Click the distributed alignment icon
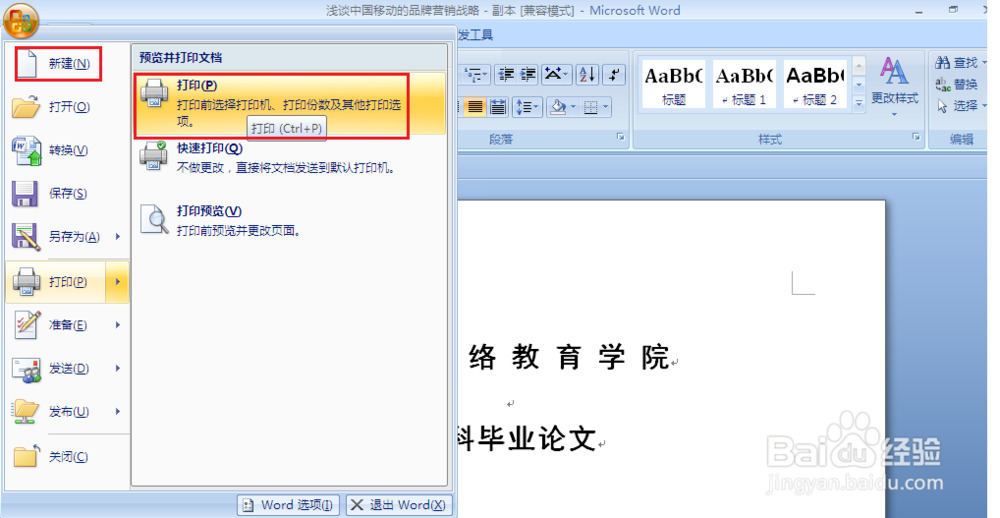Image resolution: width=1000 pixels, height=518 pixels. [497, 107]
